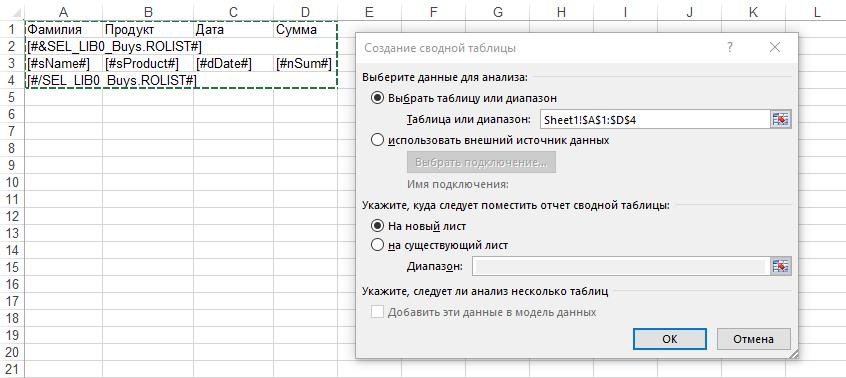846x378 pixels.
Task: Click the Сумма cell
Action: 305,30
